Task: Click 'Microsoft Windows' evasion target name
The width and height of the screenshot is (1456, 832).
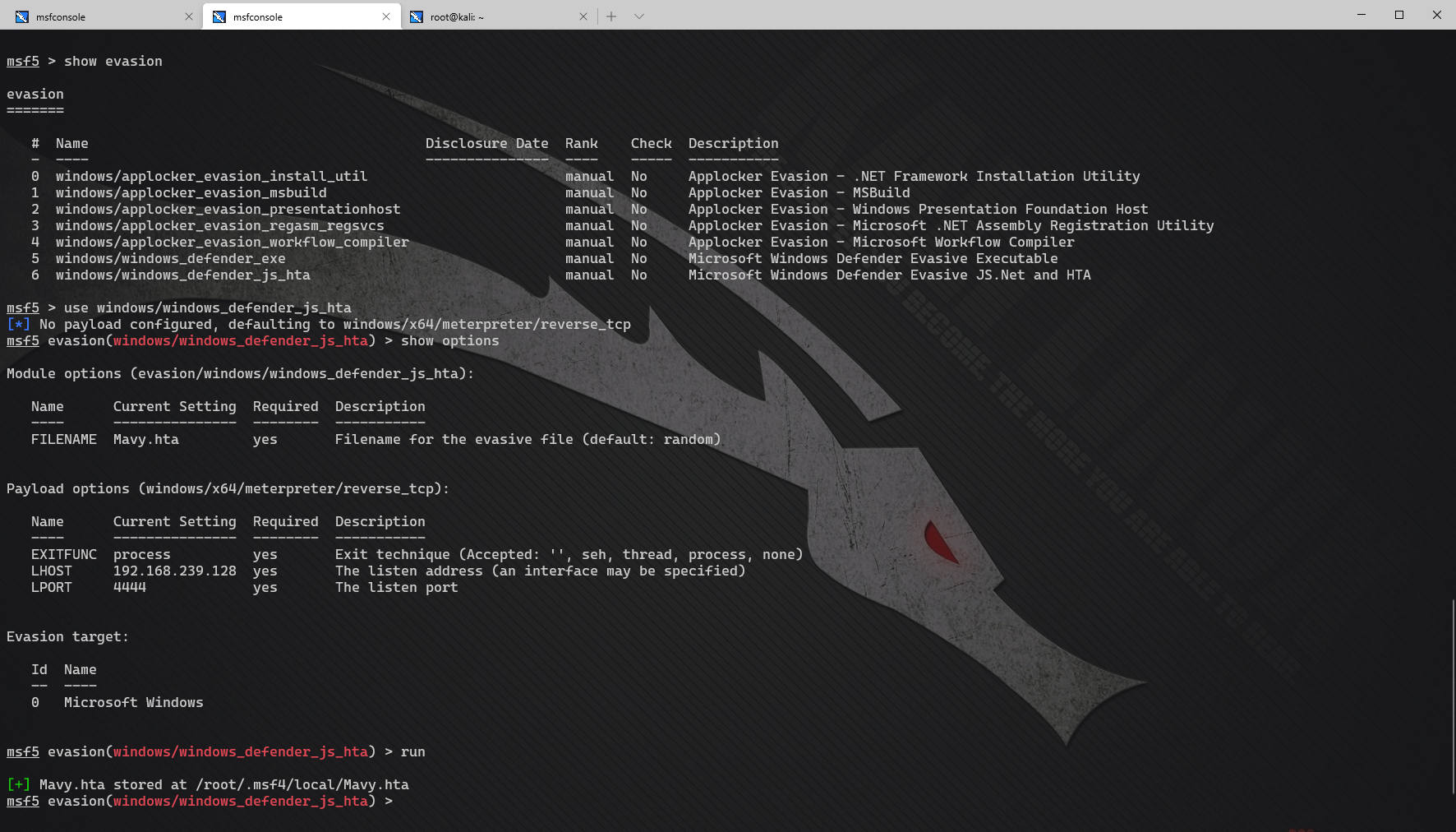Action: point(133,703)
